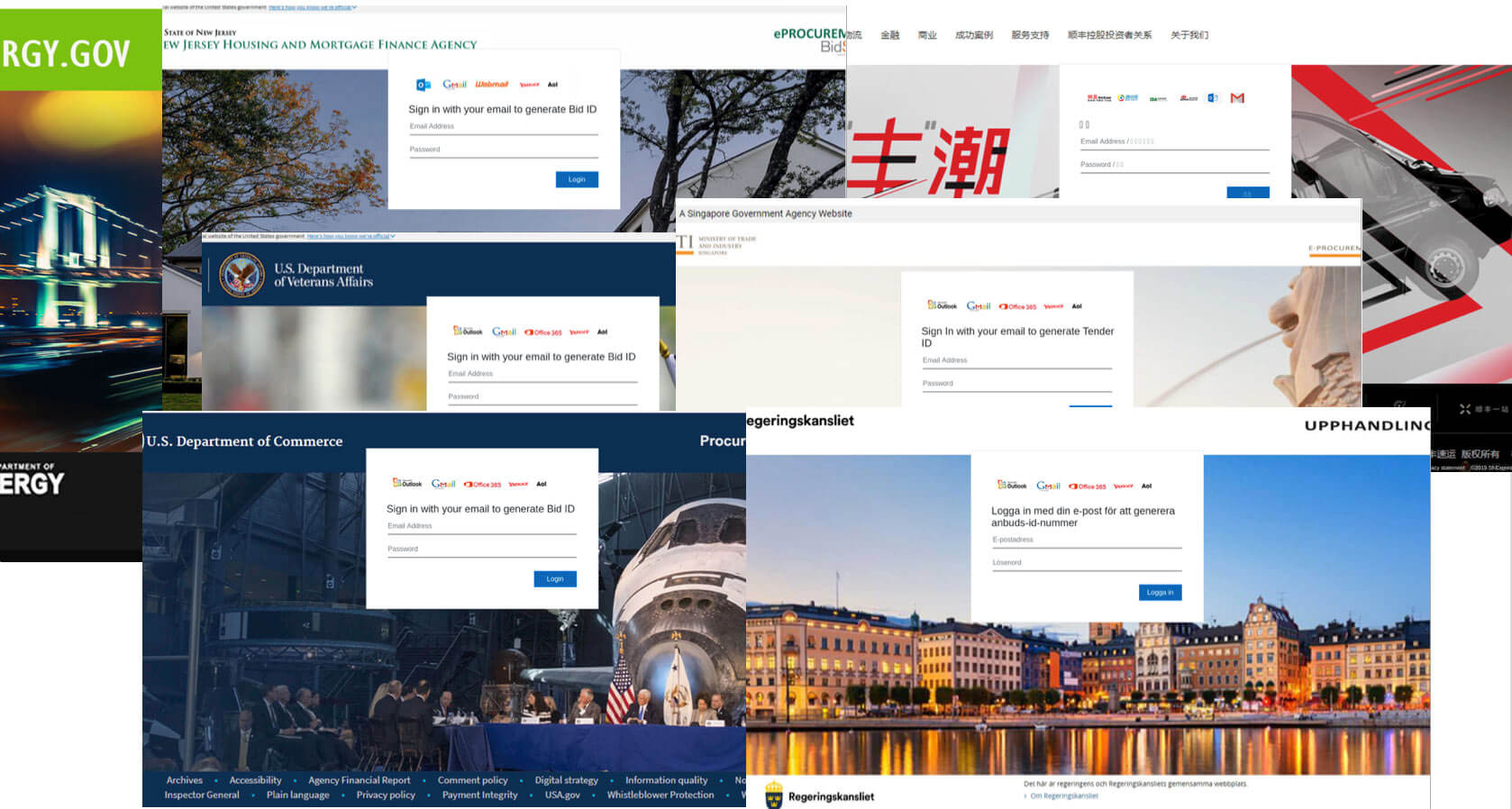1512x809 pixels.
Task: Focus Email Address field on New Jersey form
Action: click(504, 128)
